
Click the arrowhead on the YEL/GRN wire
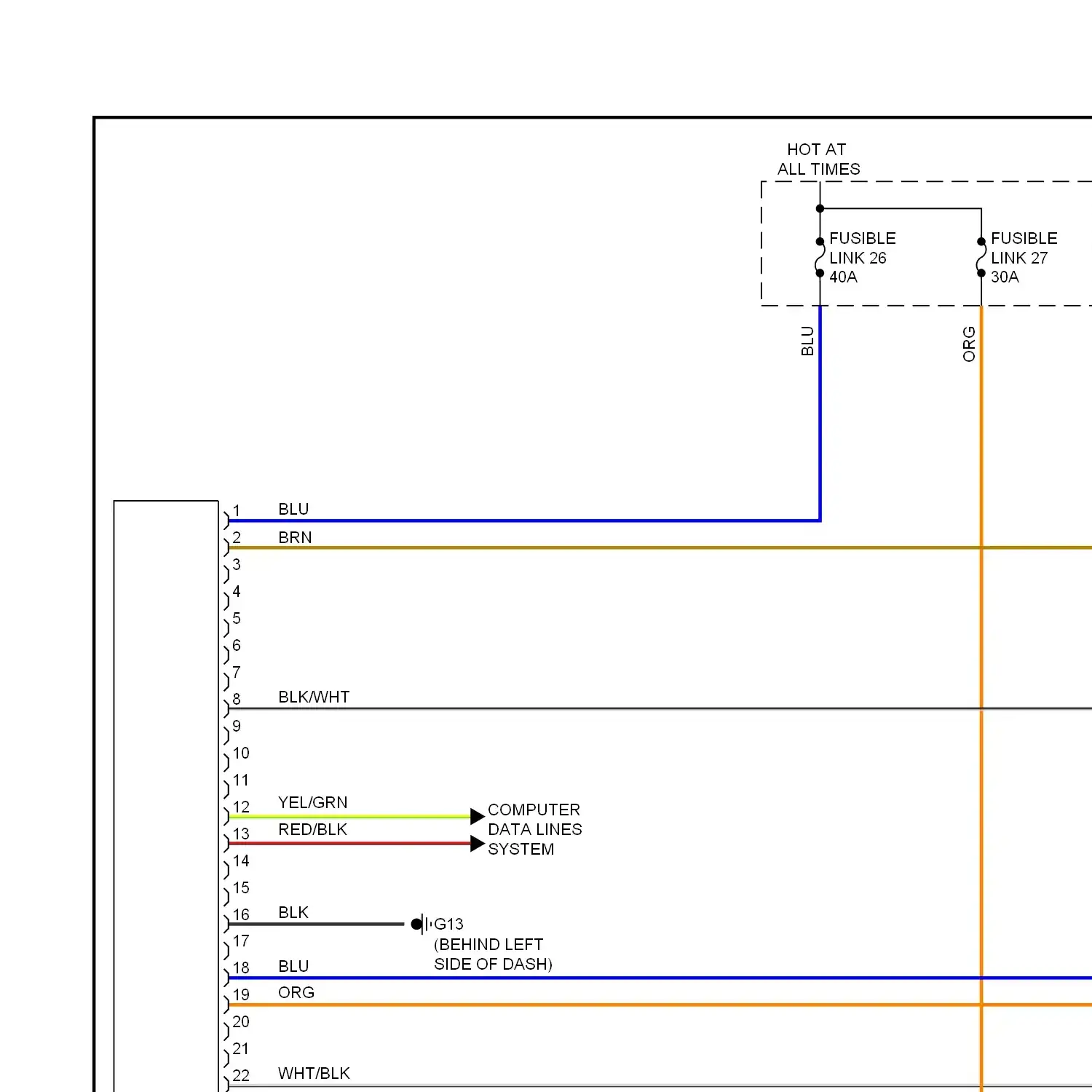coord(478,816)
